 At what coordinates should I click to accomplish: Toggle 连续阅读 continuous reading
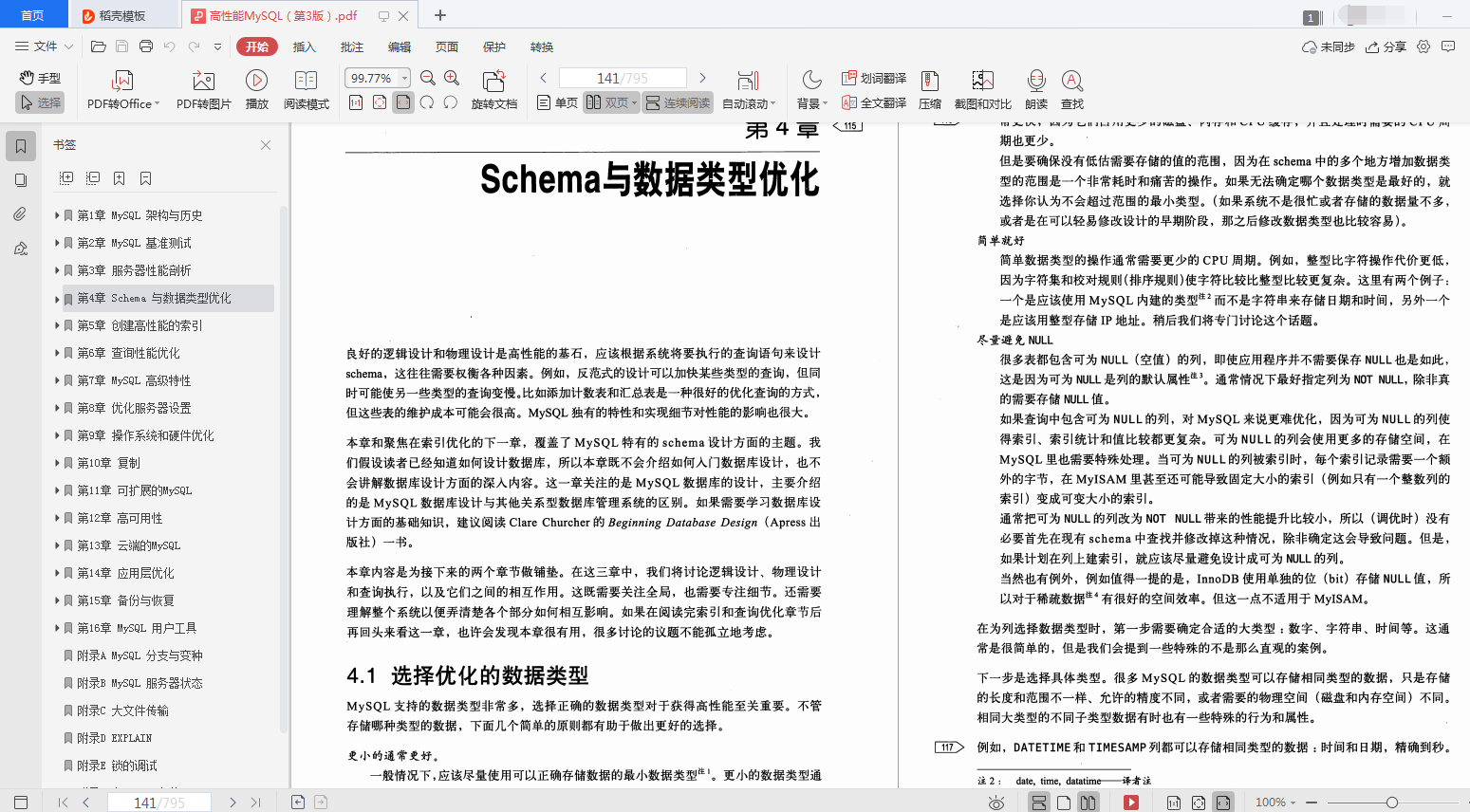click(x=678, y=102)
